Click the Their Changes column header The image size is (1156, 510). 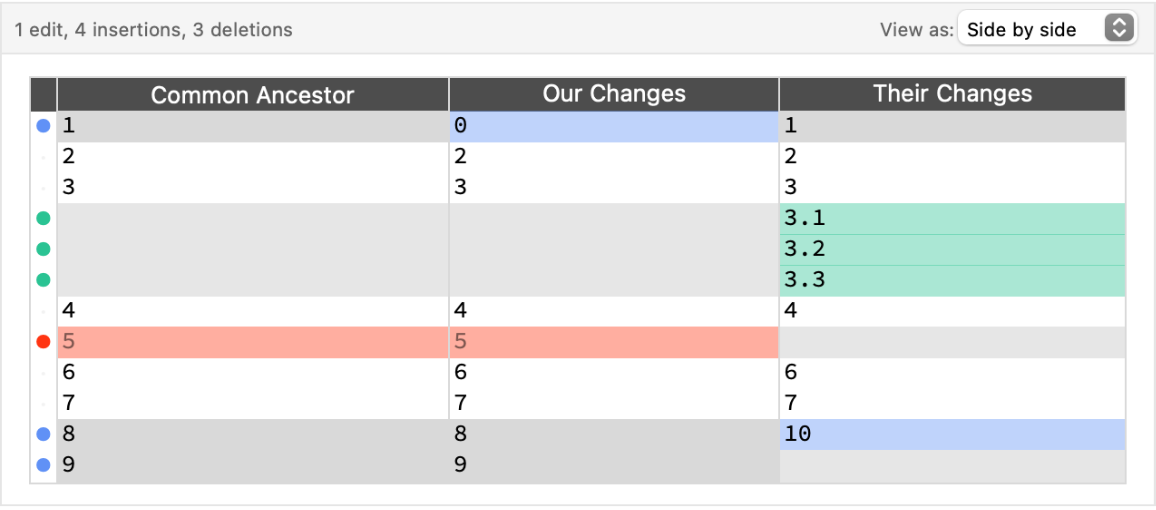pos(951,94)
